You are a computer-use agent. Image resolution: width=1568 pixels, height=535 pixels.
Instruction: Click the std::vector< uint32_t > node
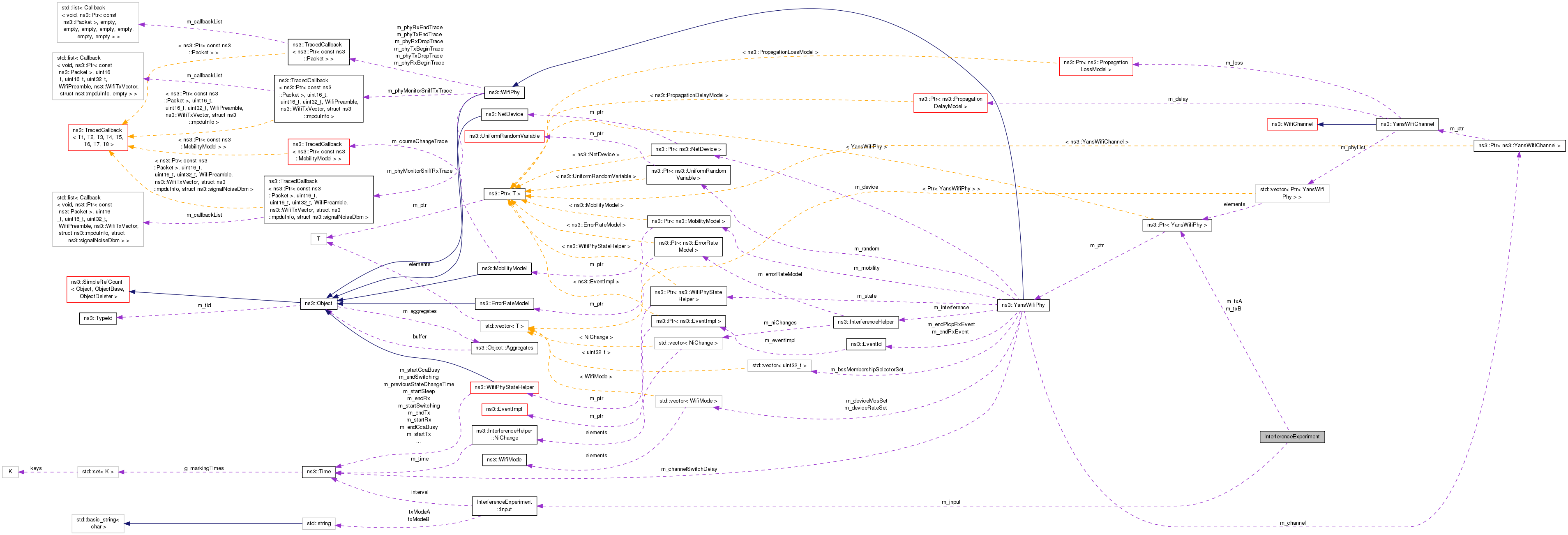pos(779,366)
